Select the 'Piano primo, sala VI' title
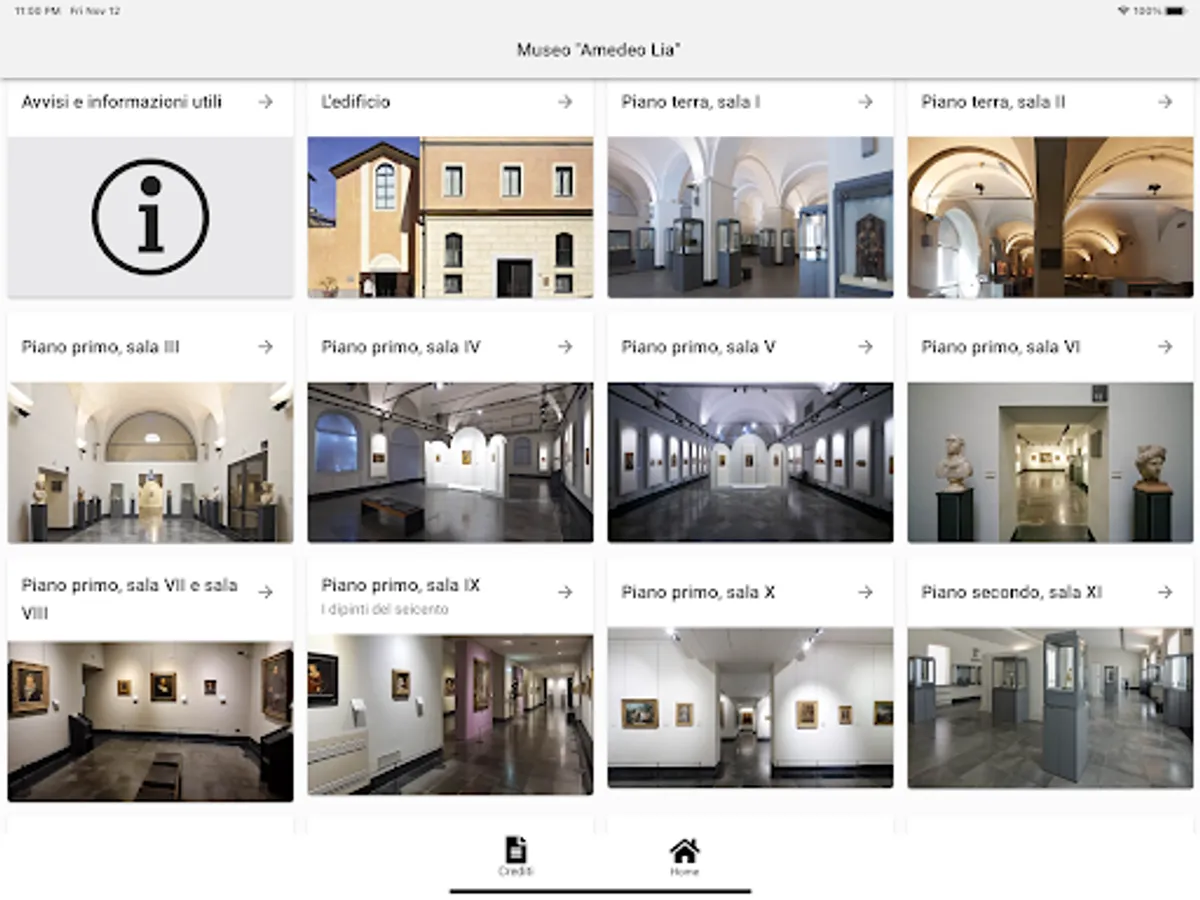Viewport: 1200px width, 900px height. pos(1000,347)
